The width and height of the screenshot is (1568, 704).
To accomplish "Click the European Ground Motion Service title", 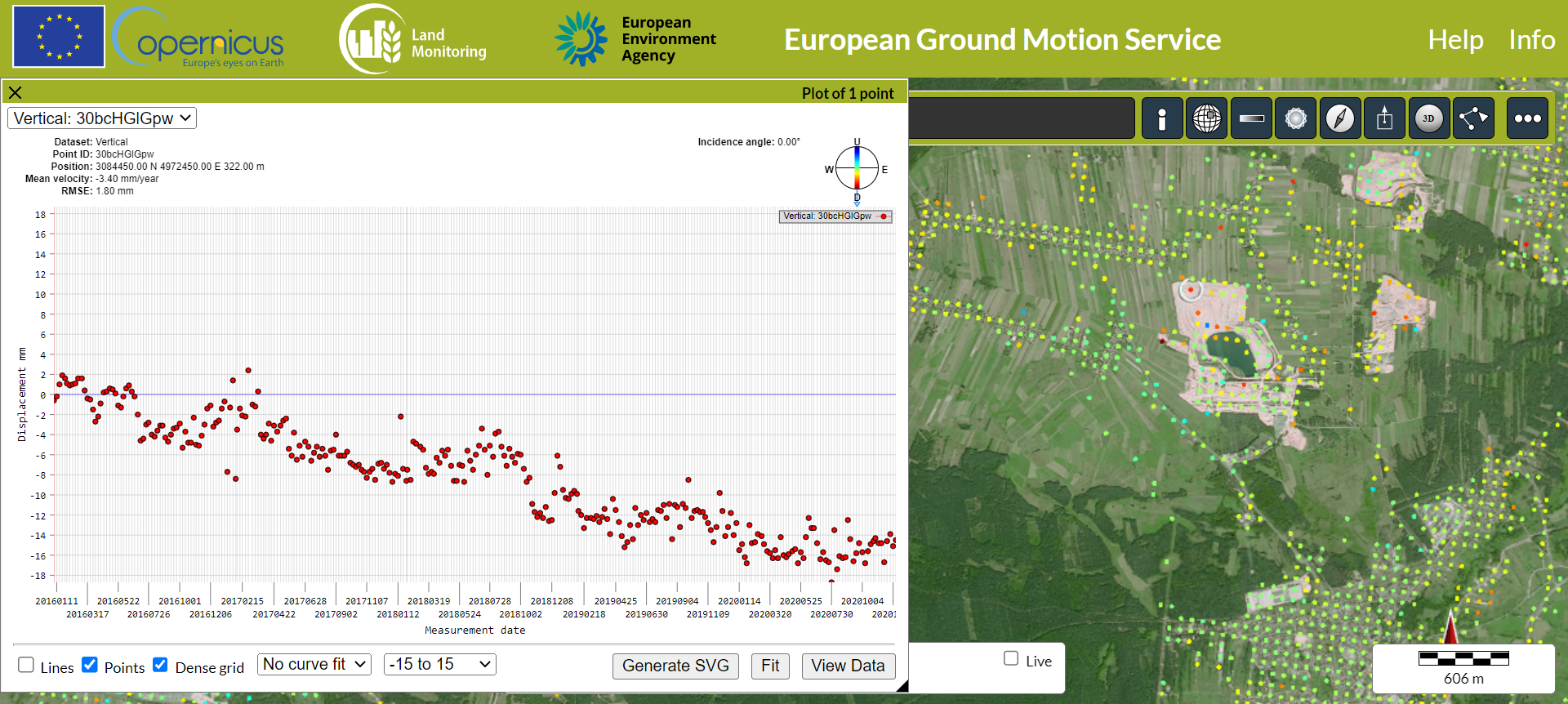I will coord(1002,39).
